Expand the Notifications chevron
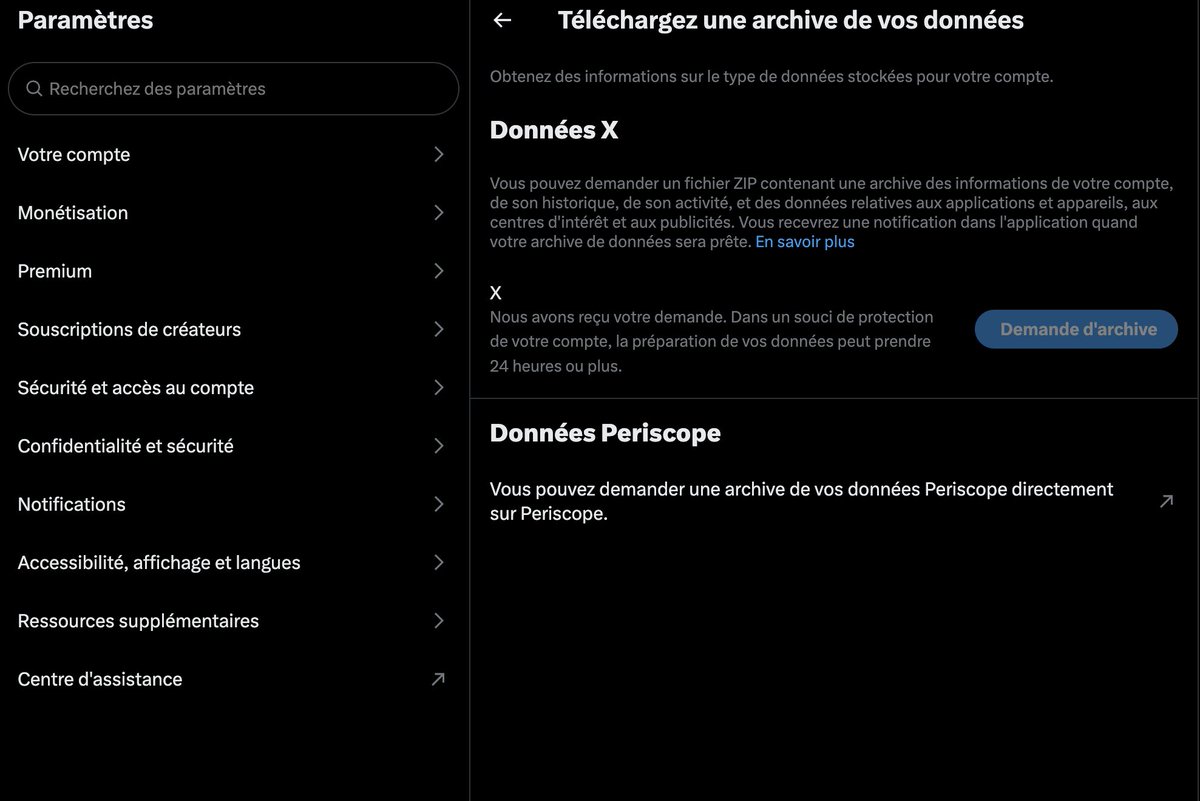This screenshot has width=1200, height=801. 438,504
